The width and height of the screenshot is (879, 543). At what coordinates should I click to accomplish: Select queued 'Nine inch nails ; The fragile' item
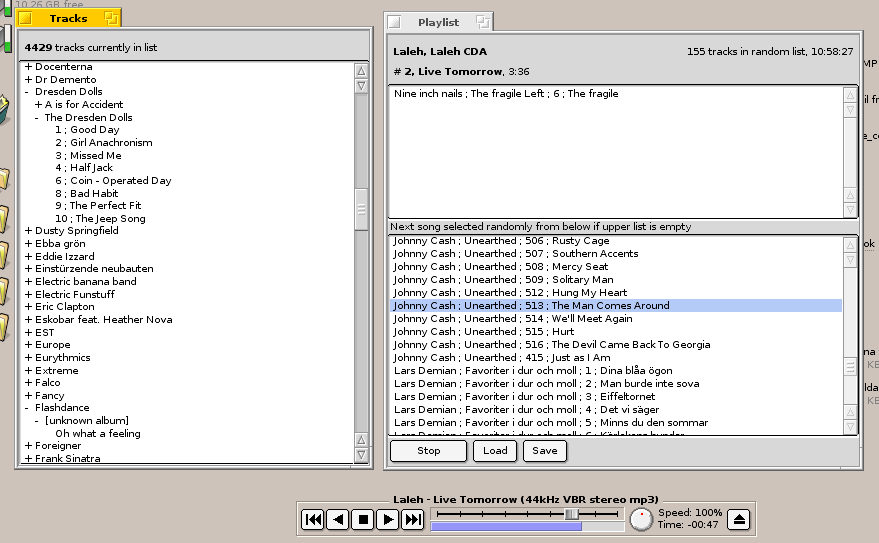(x=506, y=94)
